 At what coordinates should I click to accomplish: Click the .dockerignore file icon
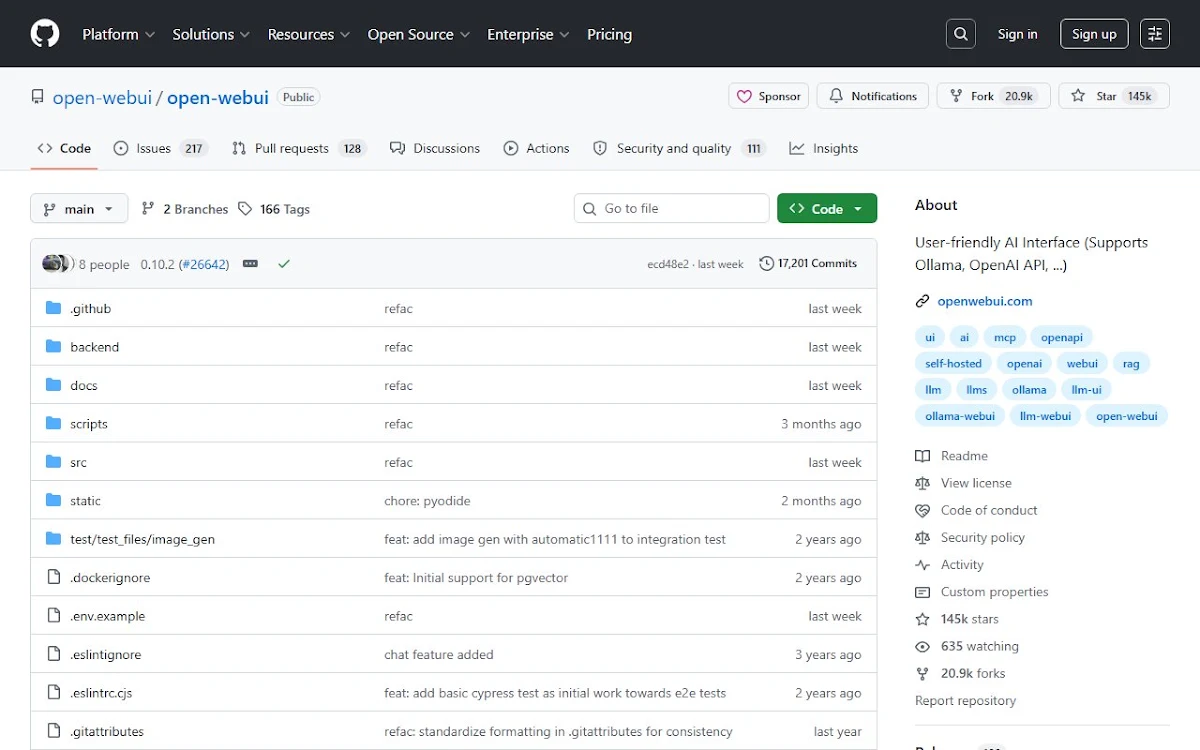(x=54, y=578)
